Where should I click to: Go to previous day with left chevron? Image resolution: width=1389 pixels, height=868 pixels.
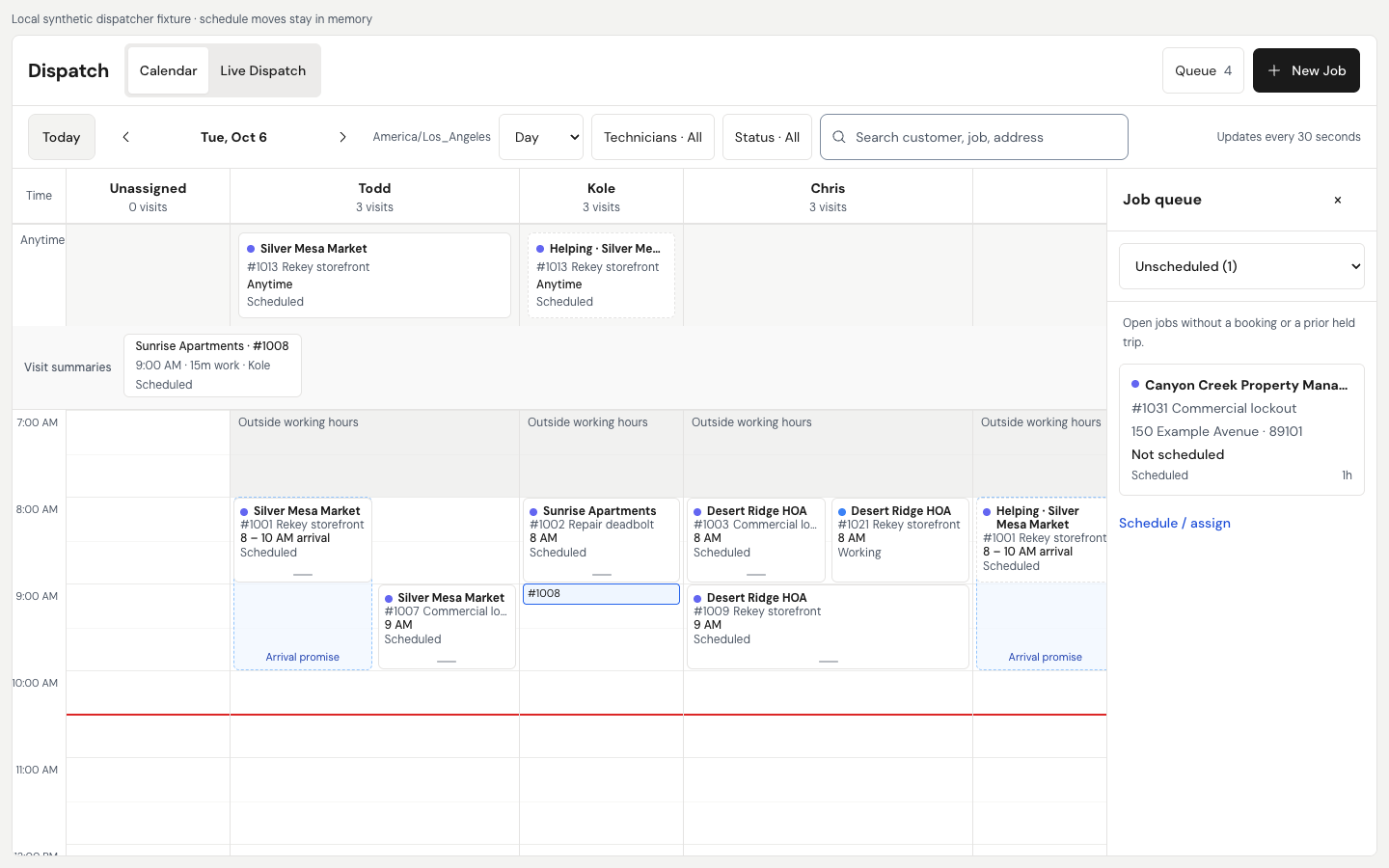[x=126, y=137]
